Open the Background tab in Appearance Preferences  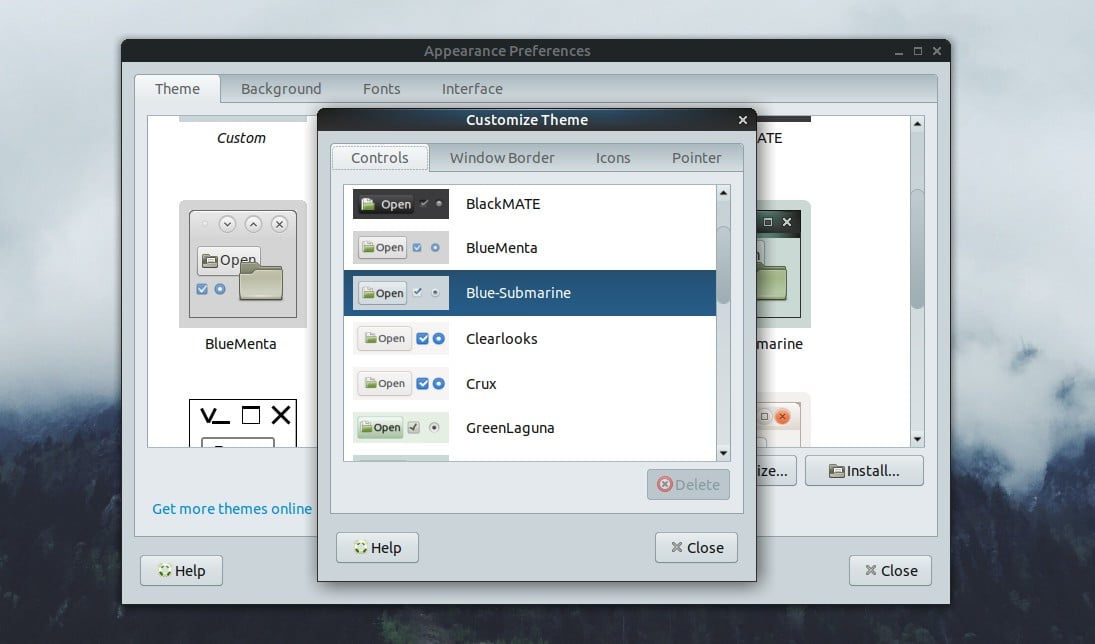[281, 89]
